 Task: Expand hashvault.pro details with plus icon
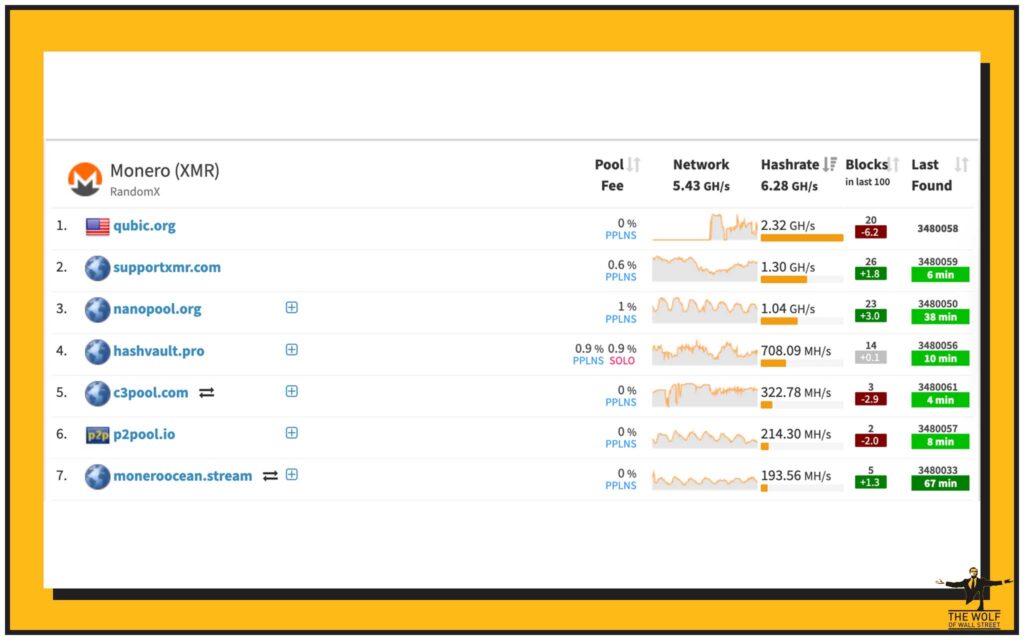(292, 349)
